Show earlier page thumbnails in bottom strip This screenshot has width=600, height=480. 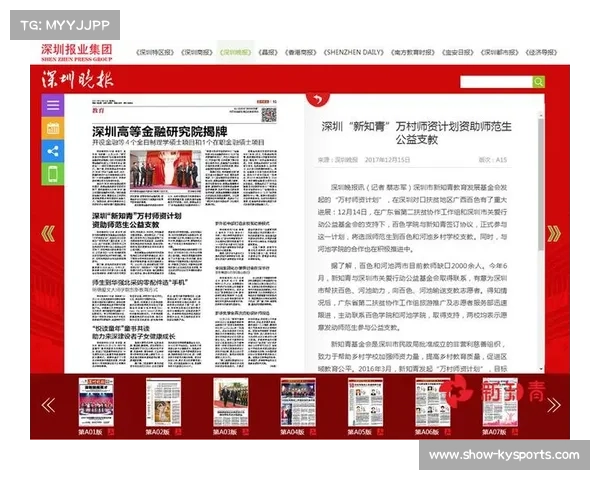(48, 405)
